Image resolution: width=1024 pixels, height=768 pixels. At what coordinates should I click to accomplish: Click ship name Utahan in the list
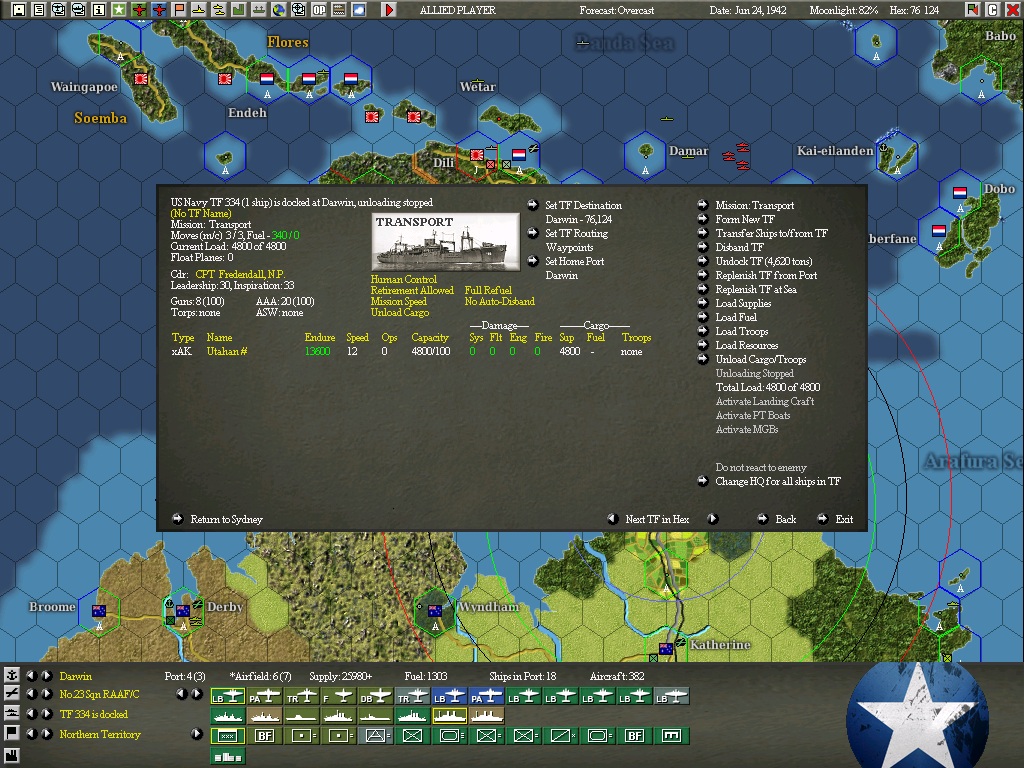[x=227, y=351]
